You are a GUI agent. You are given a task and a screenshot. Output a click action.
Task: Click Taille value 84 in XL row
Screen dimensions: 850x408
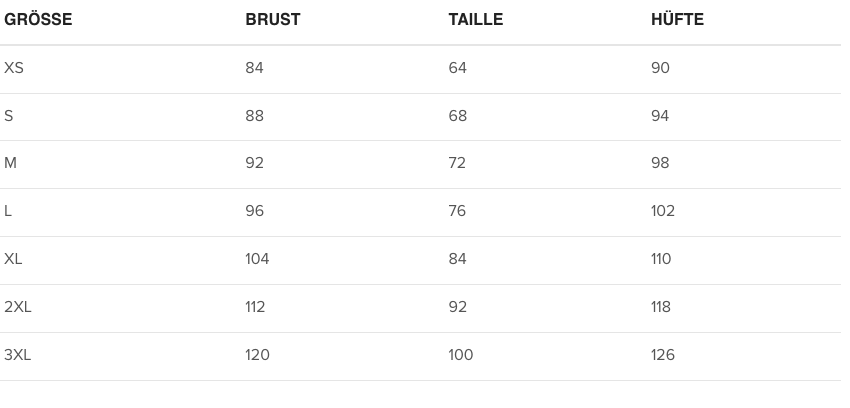pyautogui.click(x=457, y=259)
